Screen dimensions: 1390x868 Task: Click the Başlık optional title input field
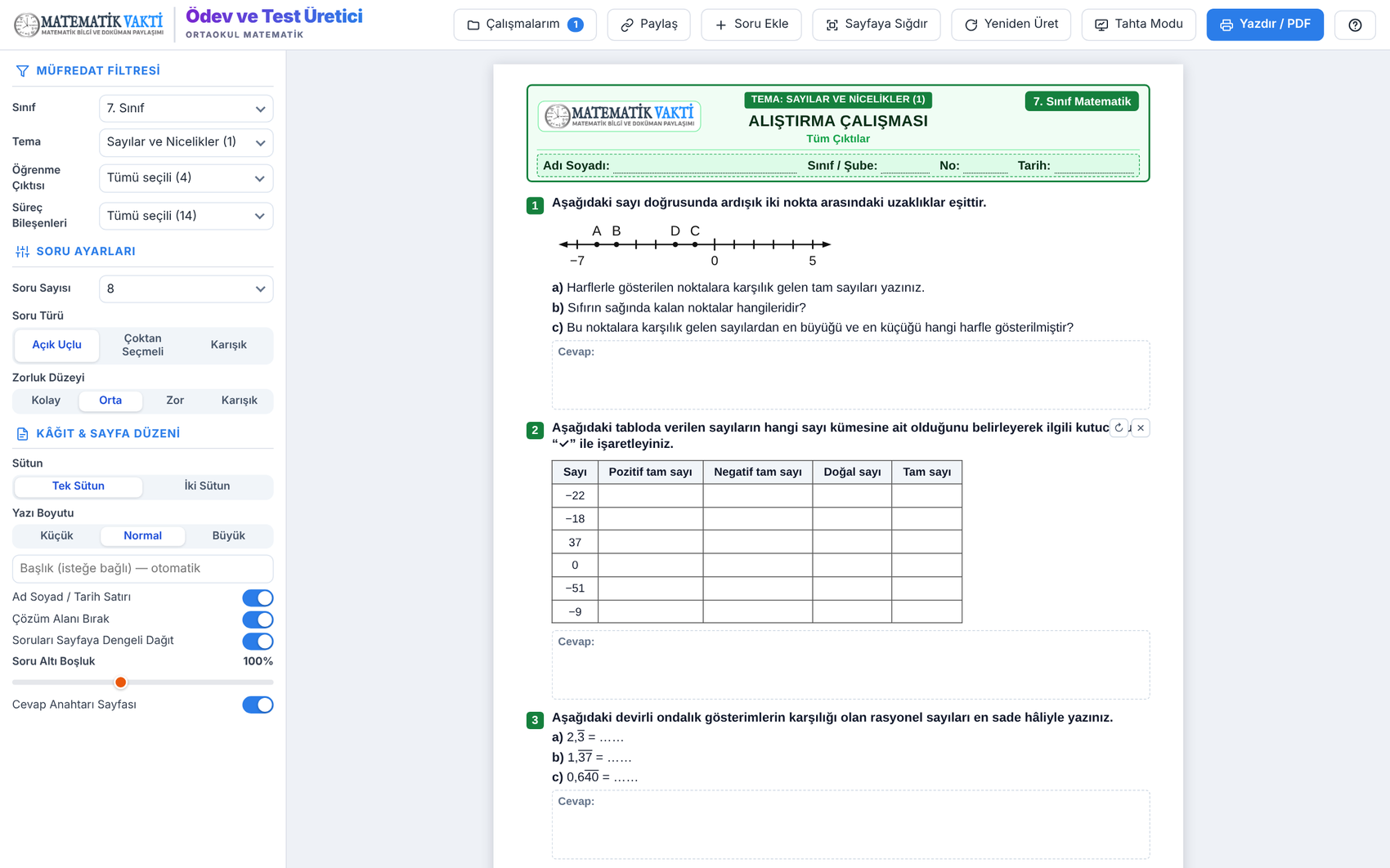click(142, 569)
